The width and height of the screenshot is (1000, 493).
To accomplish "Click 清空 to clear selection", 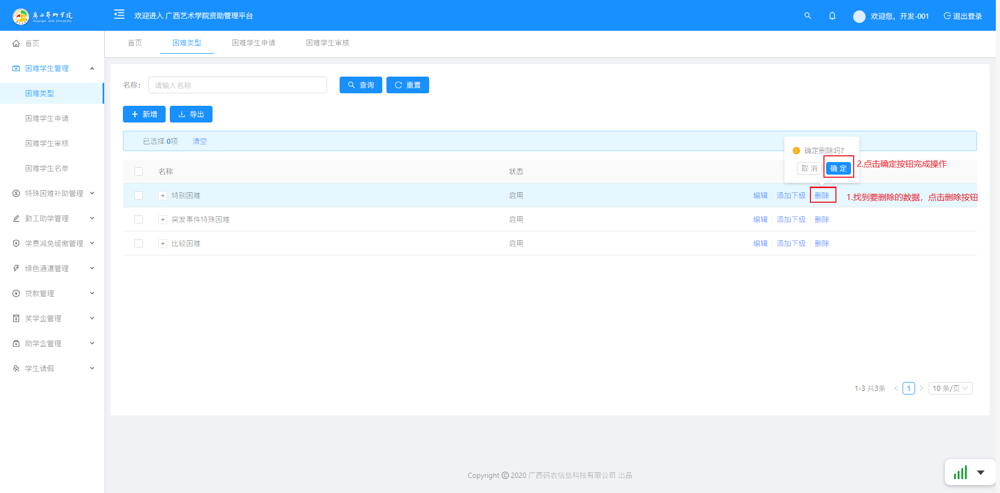I will (x=200, y=142).
